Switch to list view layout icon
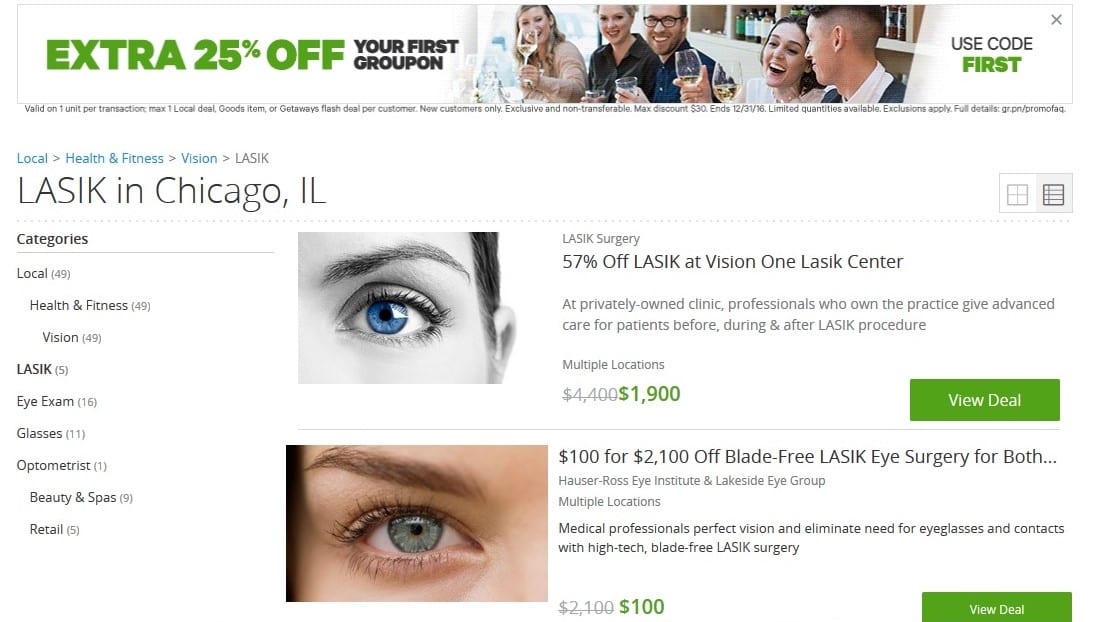Viewport: 1105px width, 622px height. pos(1054,194)
